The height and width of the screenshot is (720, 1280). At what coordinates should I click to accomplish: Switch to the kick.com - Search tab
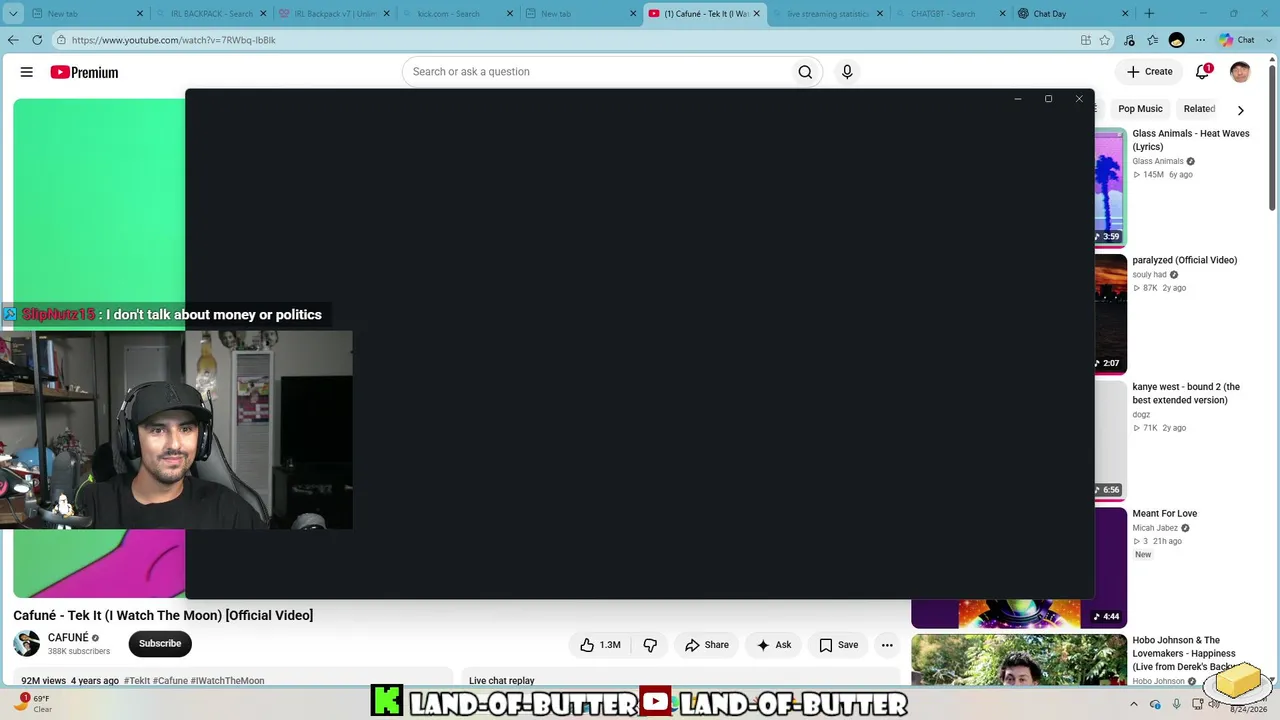click(456, 14)
